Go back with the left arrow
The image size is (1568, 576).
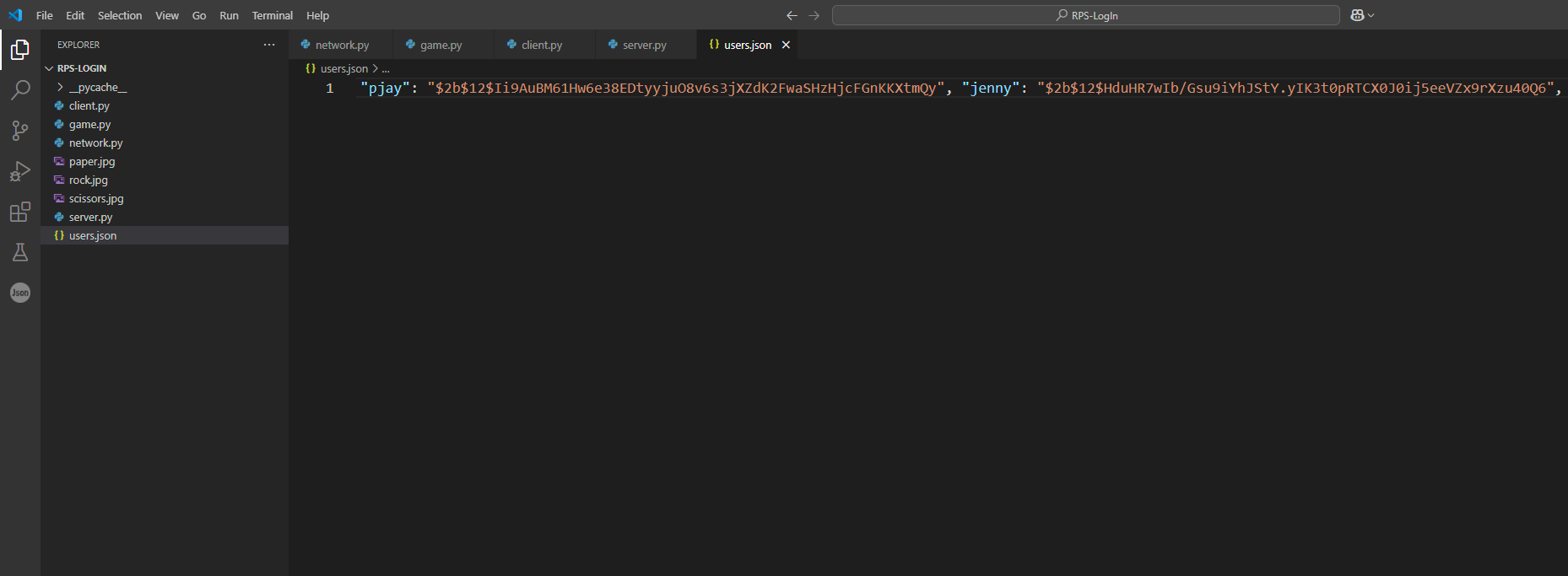pyautogui.click(x=792, y=15)
